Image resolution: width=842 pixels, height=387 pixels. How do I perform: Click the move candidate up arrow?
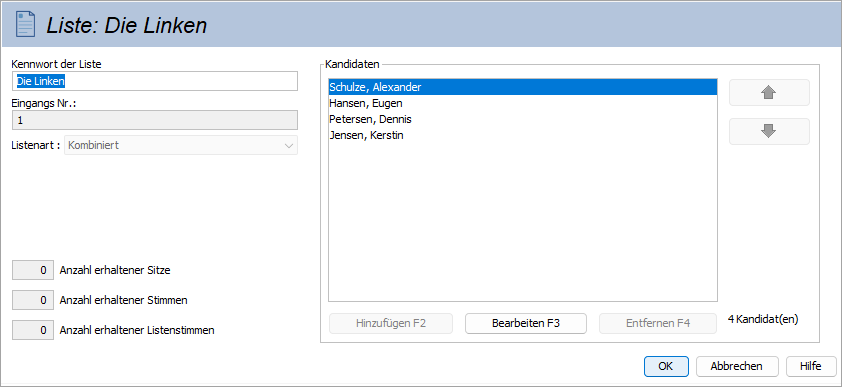pos(769,93)
